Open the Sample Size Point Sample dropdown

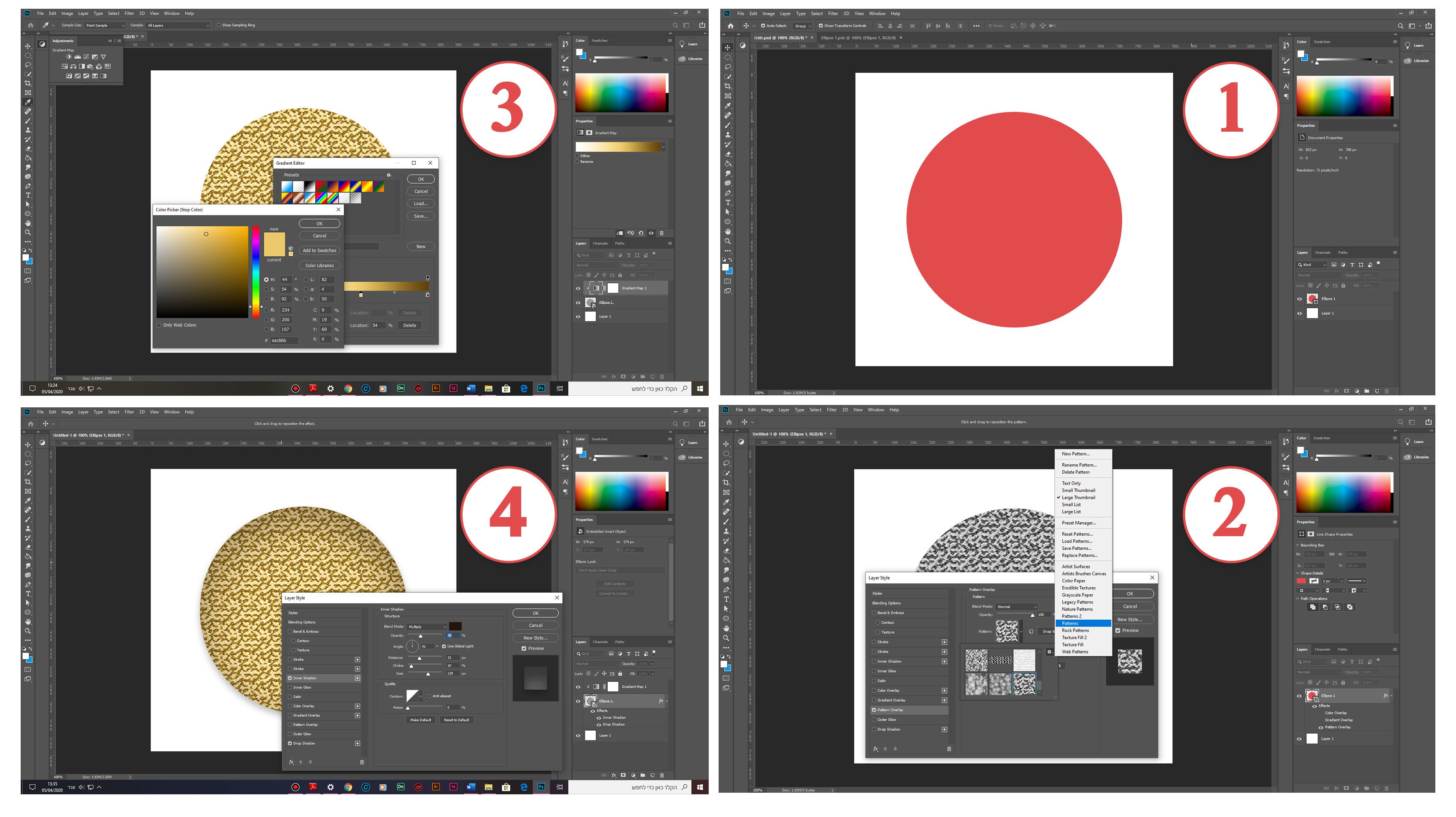tap(105, 25)
